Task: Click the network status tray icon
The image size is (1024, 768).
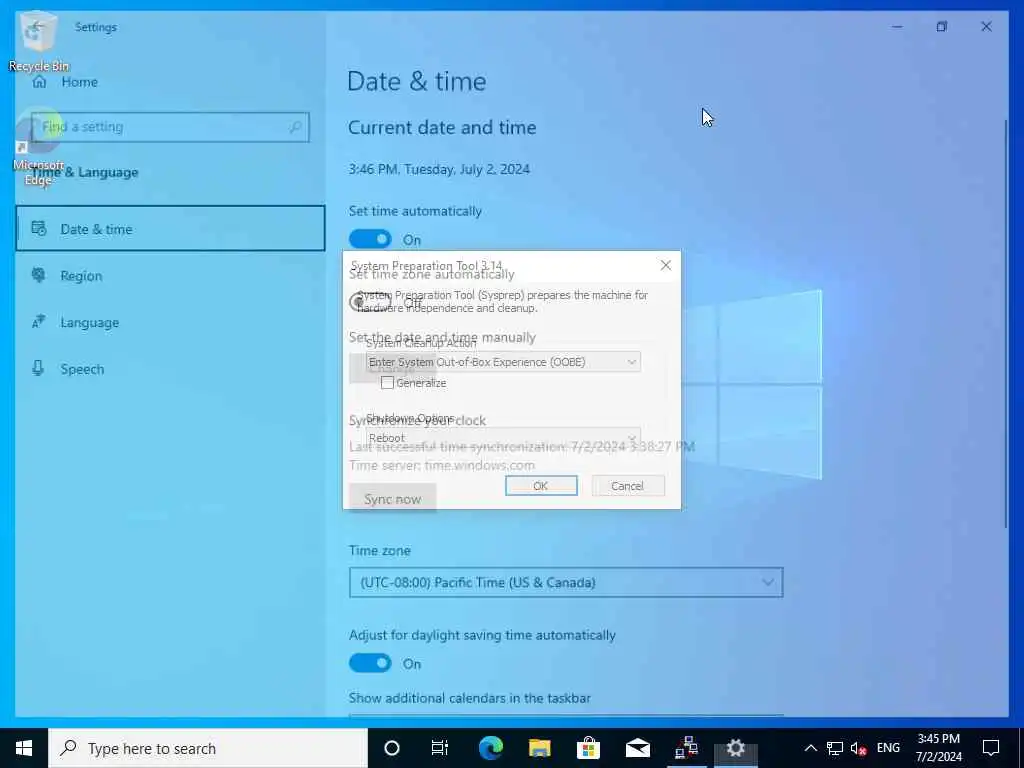Action: coord(835,748)
